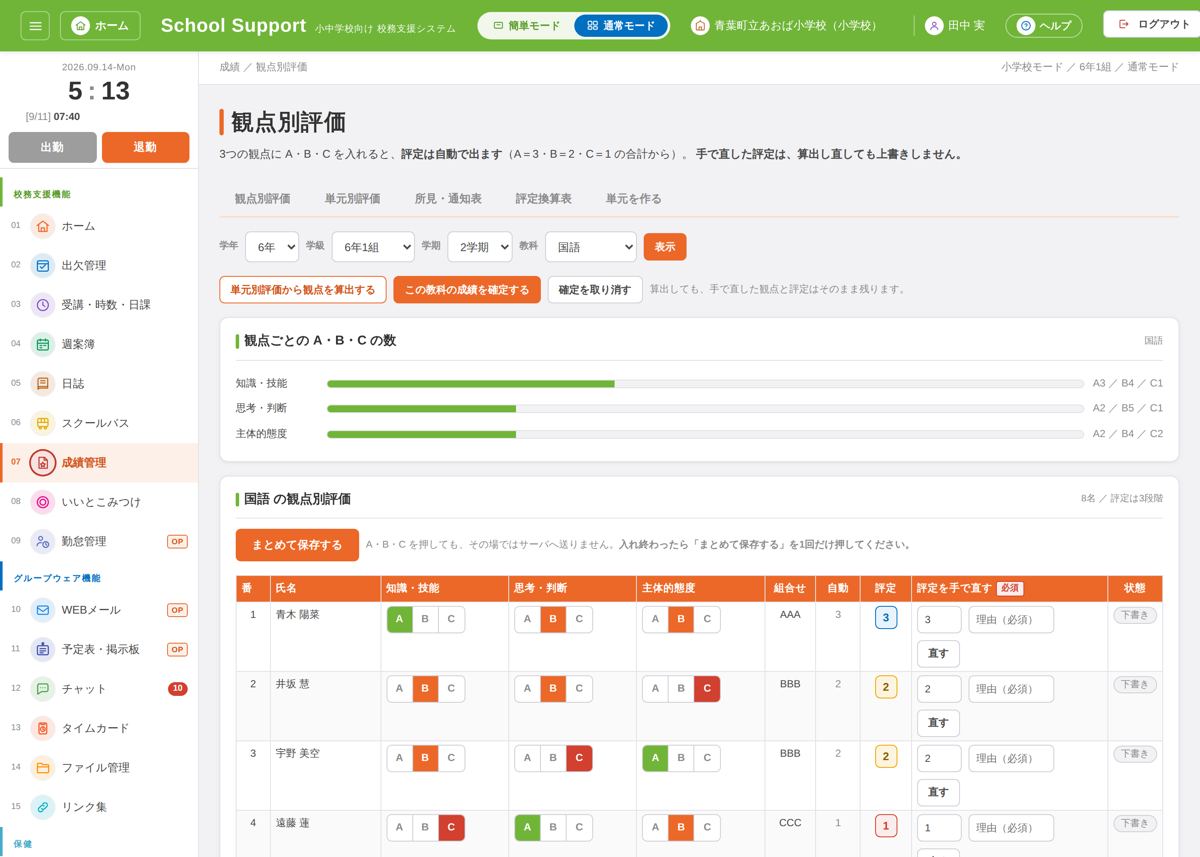
Task: Click 退勤 clock-out button
Action: click(x=145, y=147)
